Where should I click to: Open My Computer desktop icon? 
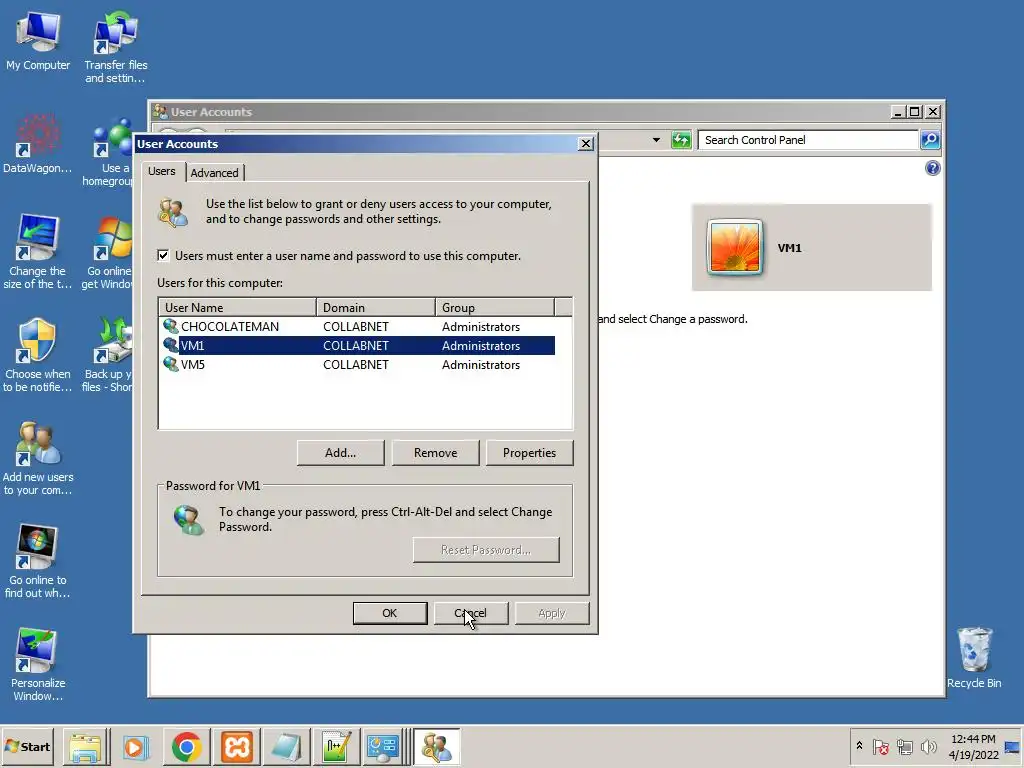38,40
